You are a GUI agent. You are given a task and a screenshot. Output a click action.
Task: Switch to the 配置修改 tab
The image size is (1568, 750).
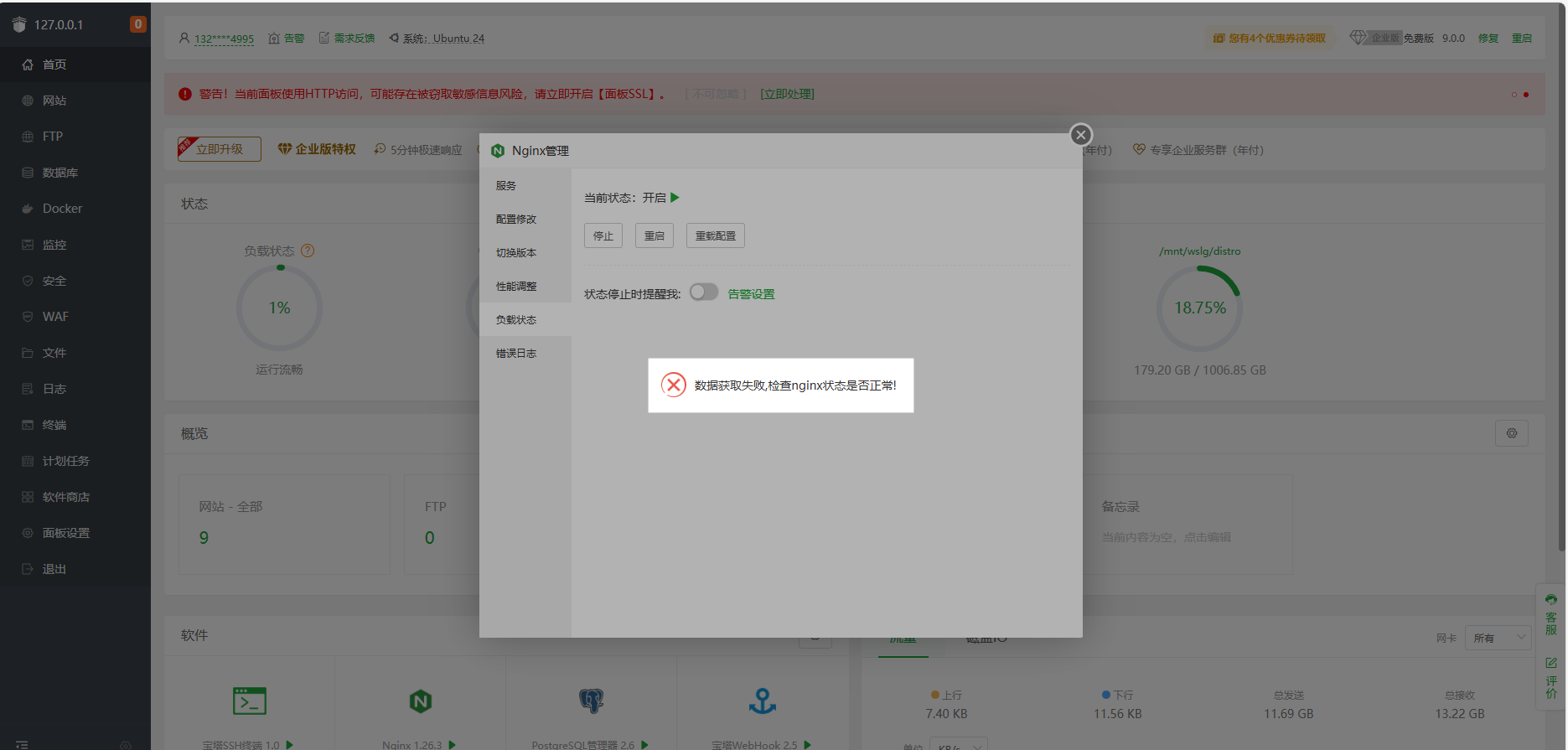[525, 220]
